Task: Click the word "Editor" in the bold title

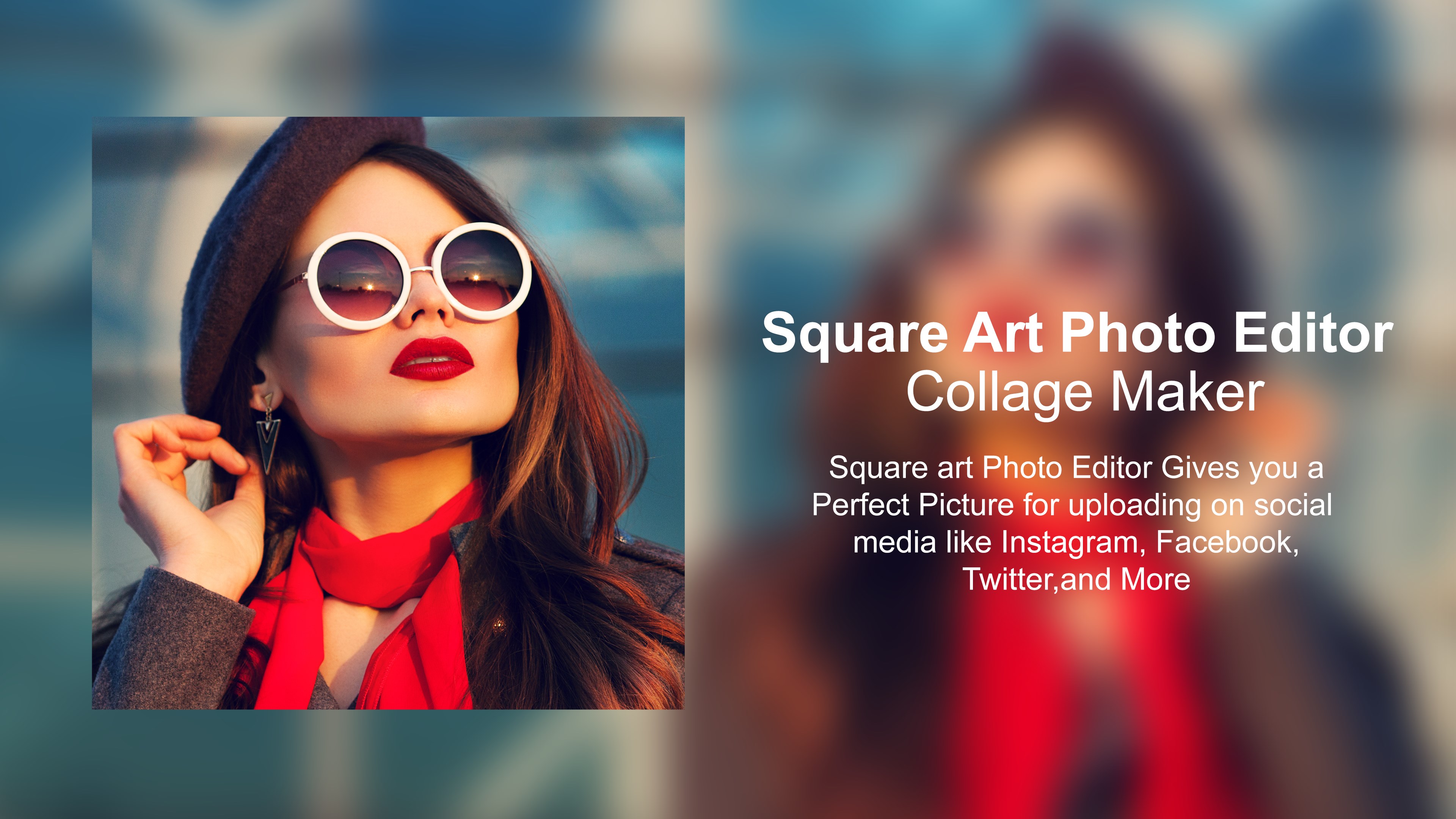Action: point(1313,334)
